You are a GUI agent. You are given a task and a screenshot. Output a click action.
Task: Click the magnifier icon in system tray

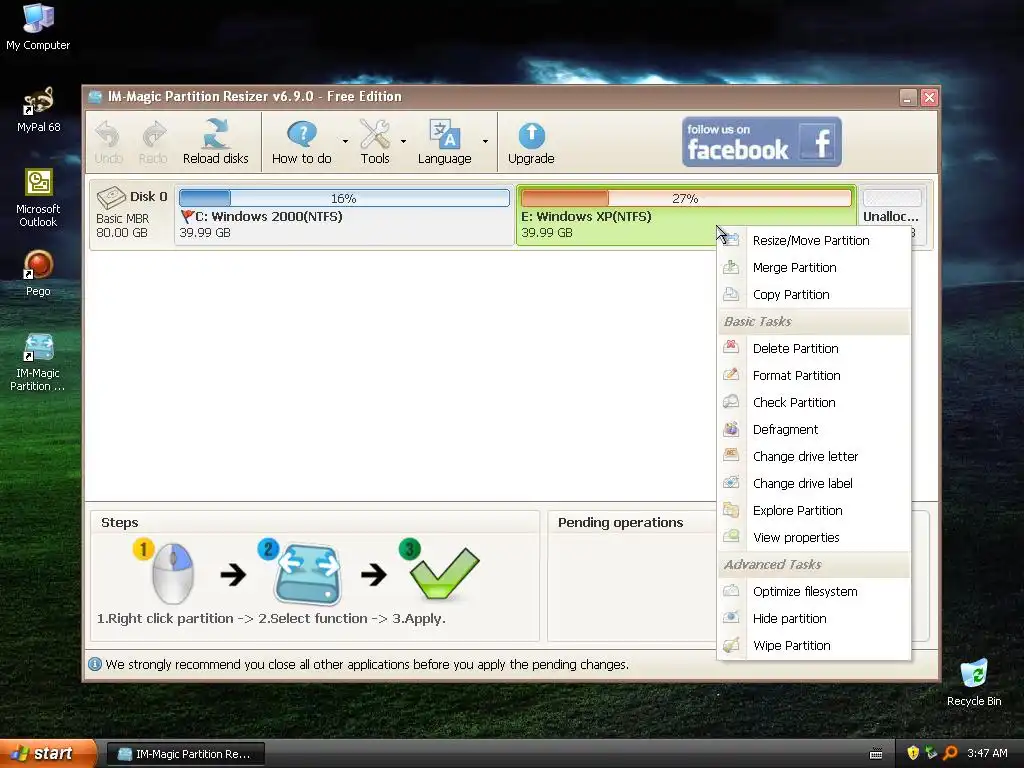click(x=950, y=753)
